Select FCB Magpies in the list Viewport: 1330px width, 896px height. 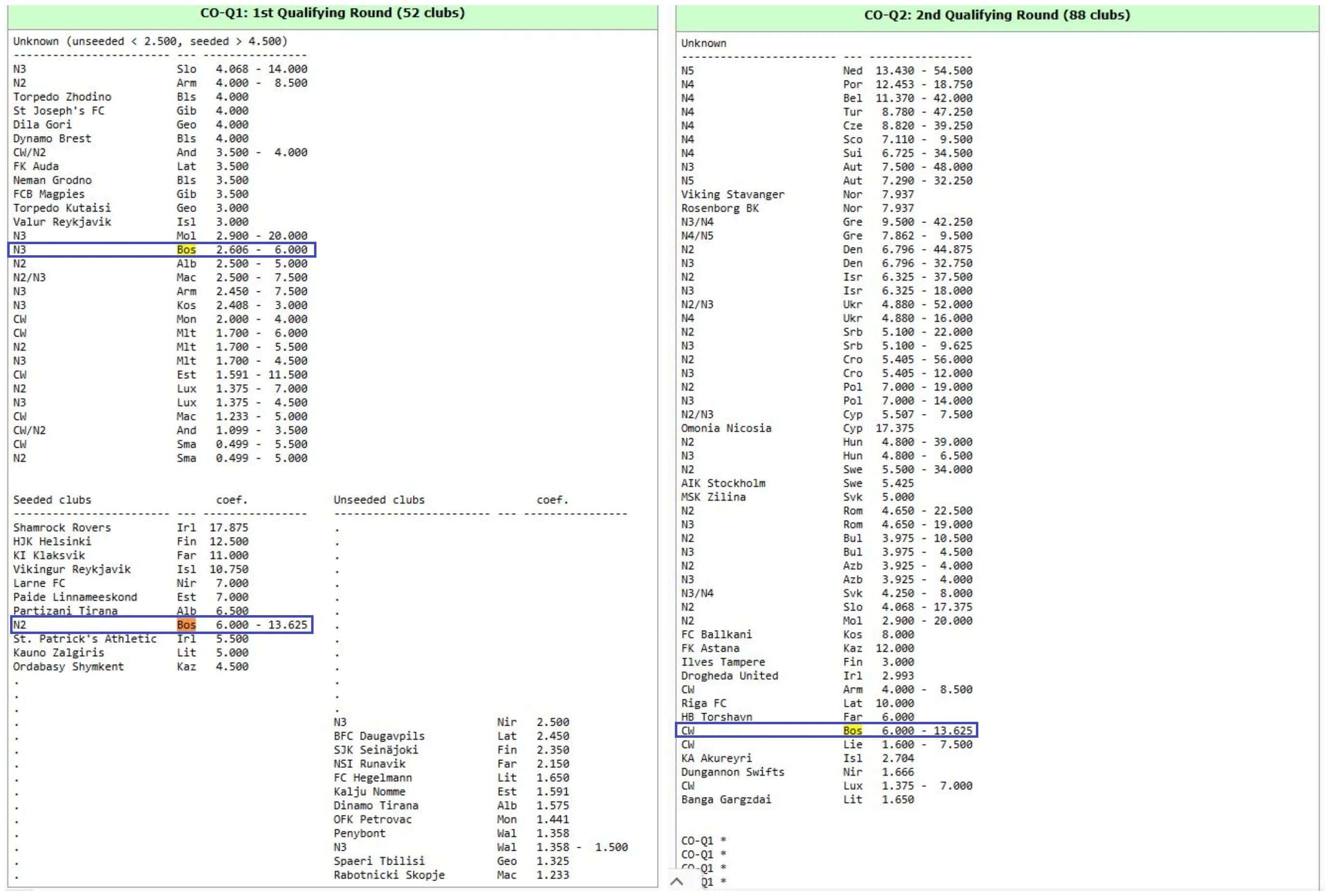[49, 194]
